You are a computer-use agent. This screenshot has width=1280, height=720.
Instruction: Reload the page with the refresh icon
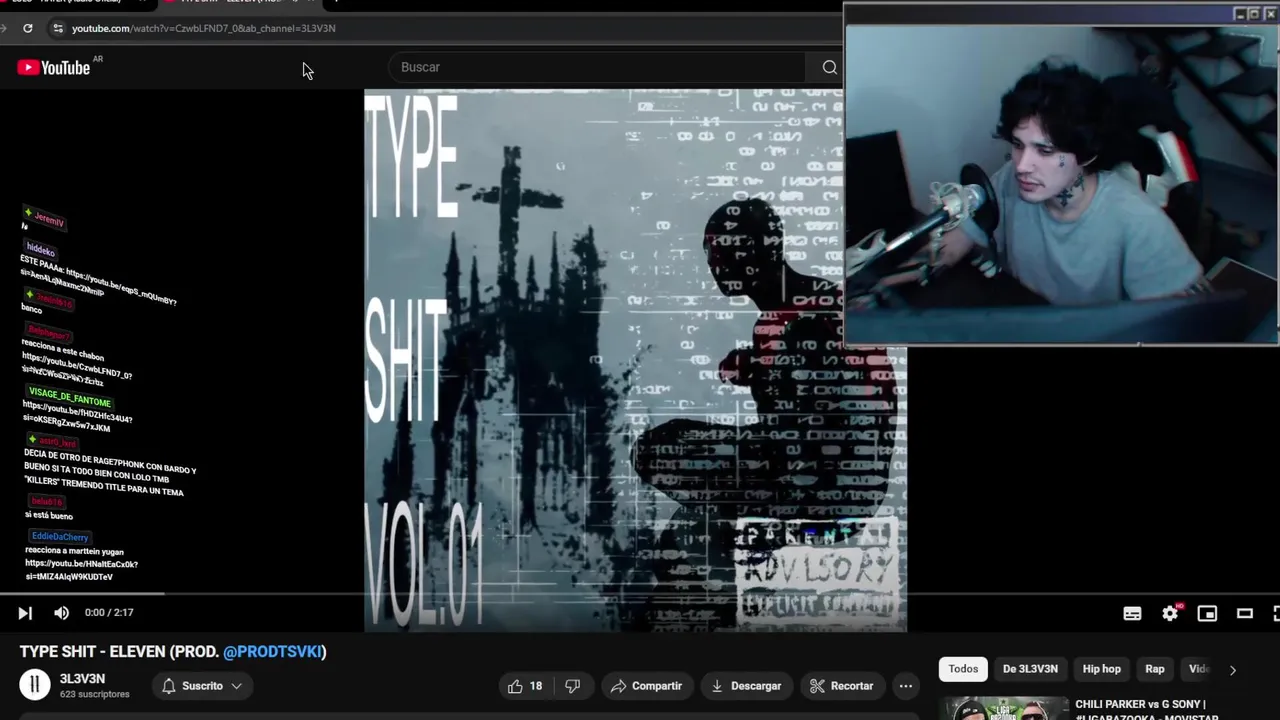(28, 28)
